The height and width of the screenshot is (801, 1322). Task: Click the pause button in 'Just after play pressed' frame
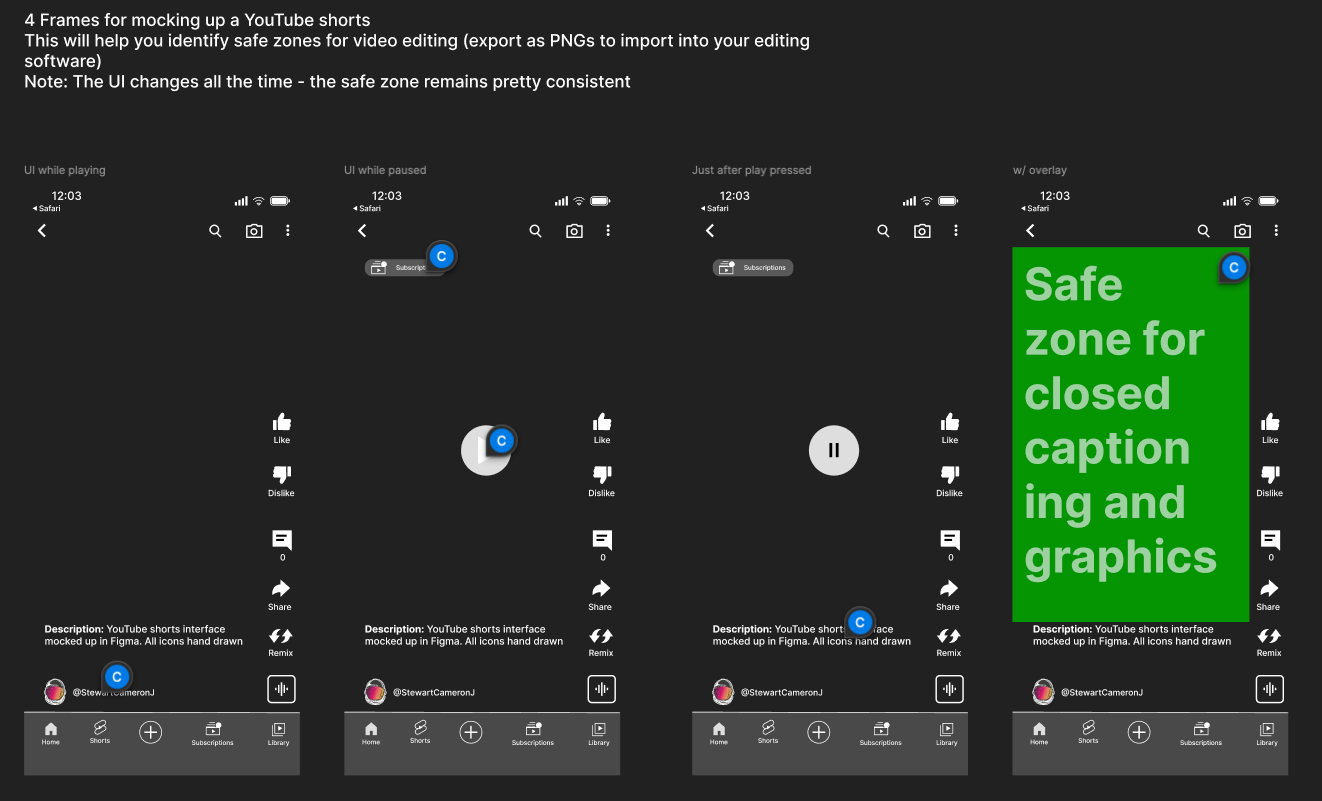click(834, 450)
